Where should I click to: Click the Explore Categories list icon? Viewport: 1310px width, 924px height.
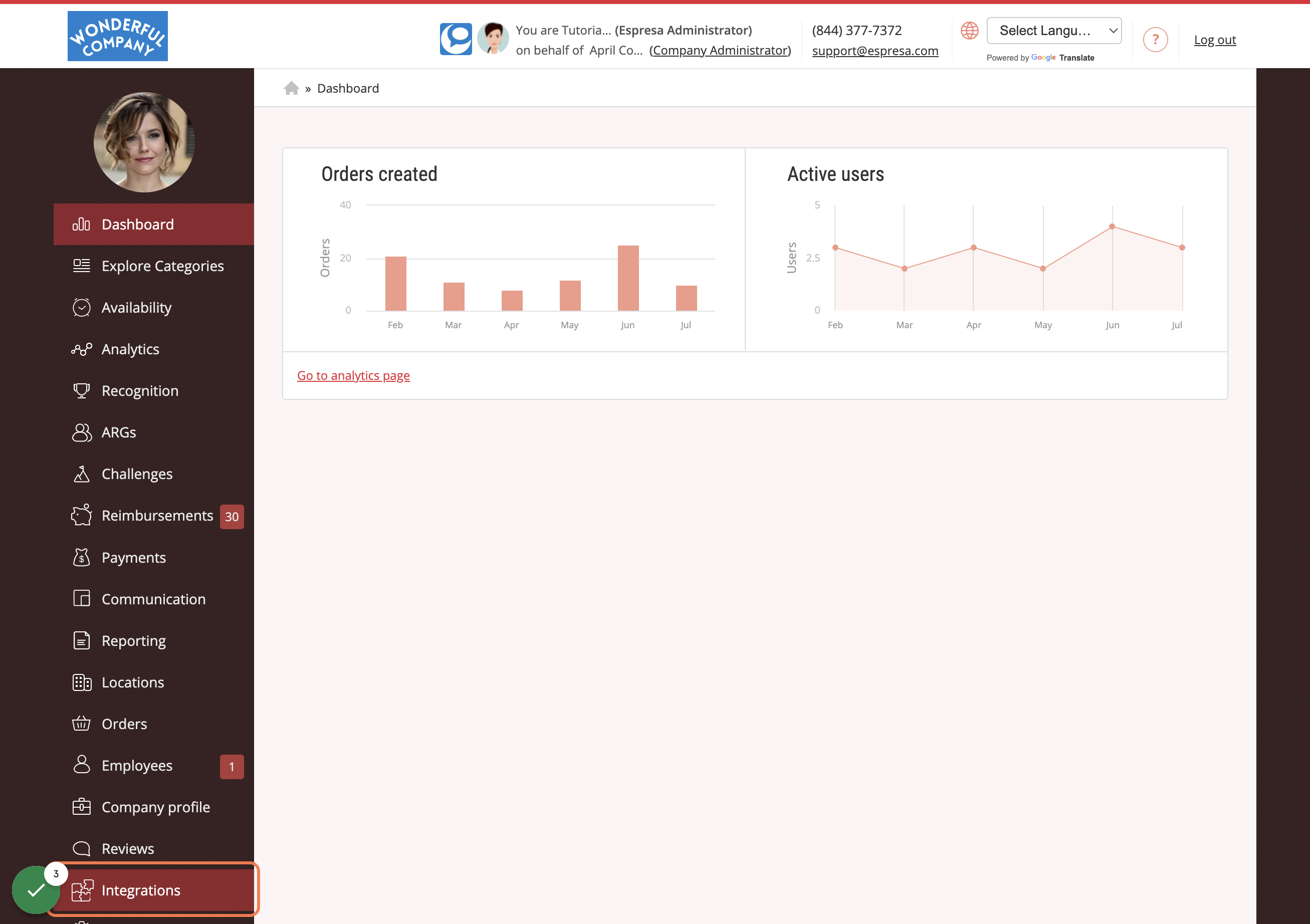[x=81, y=266]
